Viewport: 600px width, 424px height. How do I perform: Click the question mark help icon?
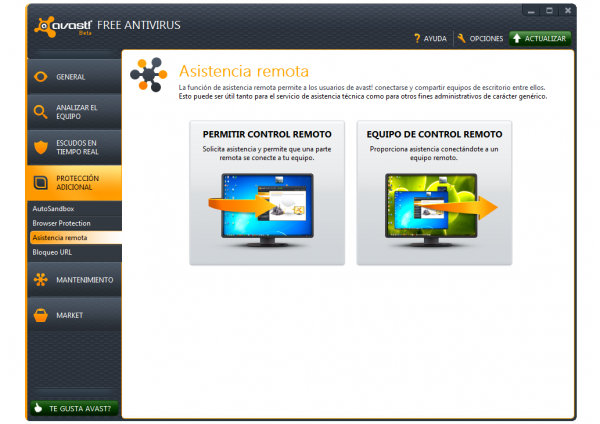tap(417, 38)
